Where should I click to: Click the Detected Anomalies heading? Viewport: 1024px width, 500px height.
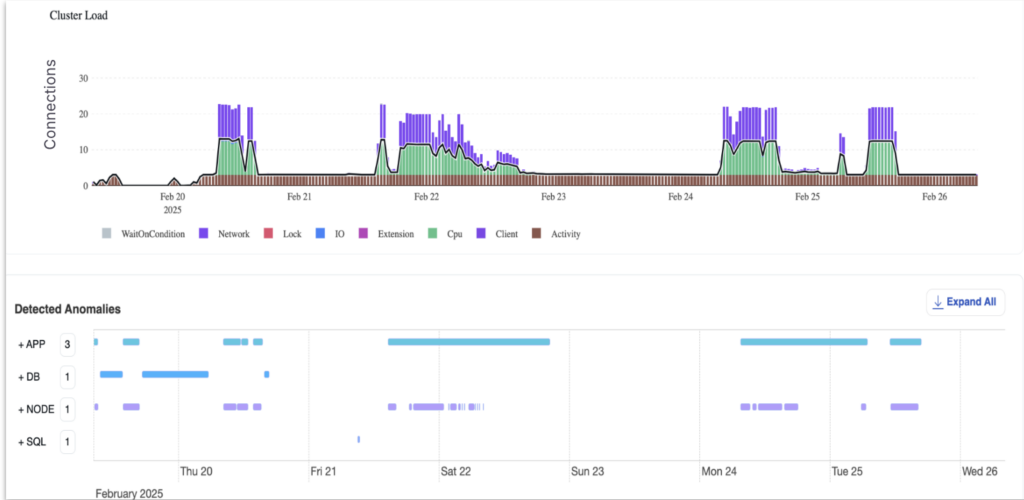click(x=67, y=309)
